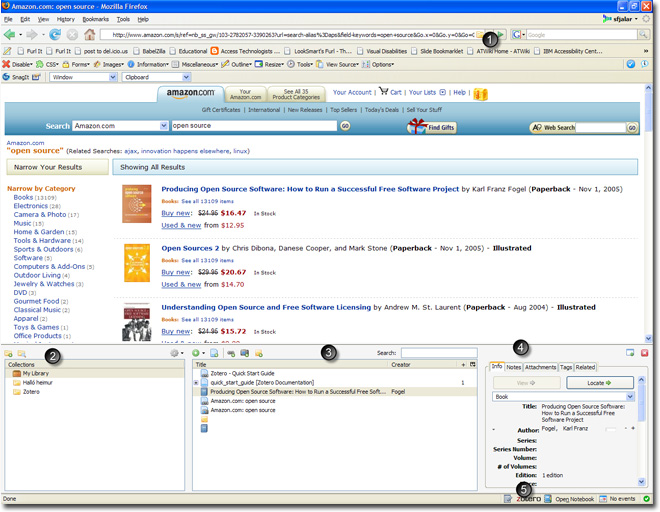Image resolution: width=660 pixels, height=512 pixels.
Task: Switch to the Notes tab in Zotero
Action: click(514, 367)
